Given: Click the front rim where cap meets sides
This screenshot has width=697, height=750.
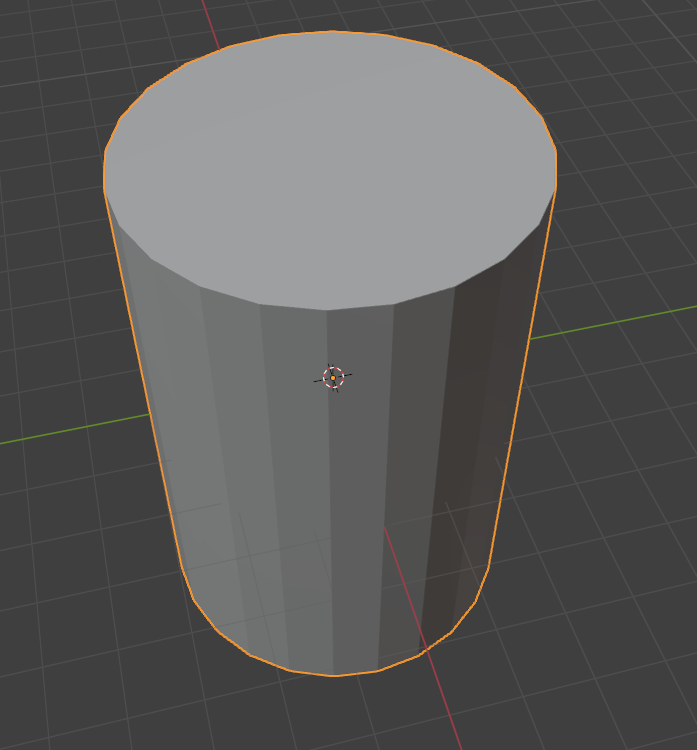Looking at the screenshot, I should click(328, 309).
